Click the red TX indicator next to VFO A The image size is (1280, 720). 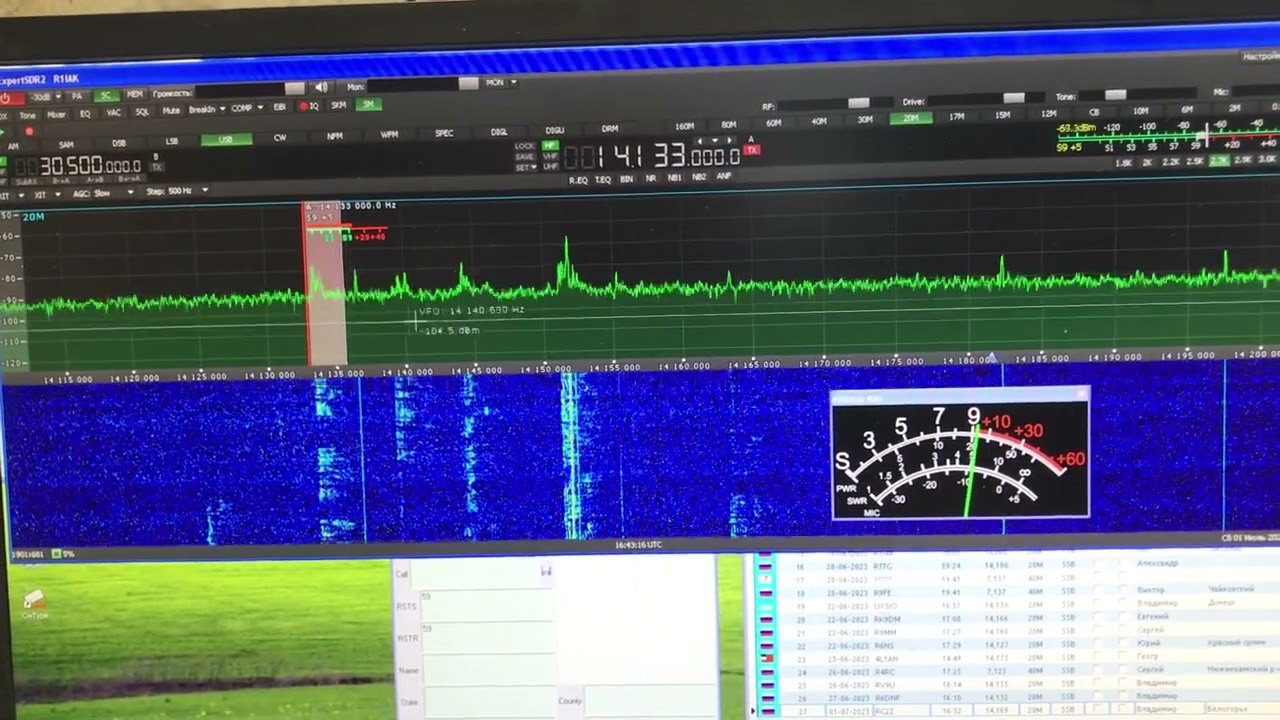pos(751,150)
